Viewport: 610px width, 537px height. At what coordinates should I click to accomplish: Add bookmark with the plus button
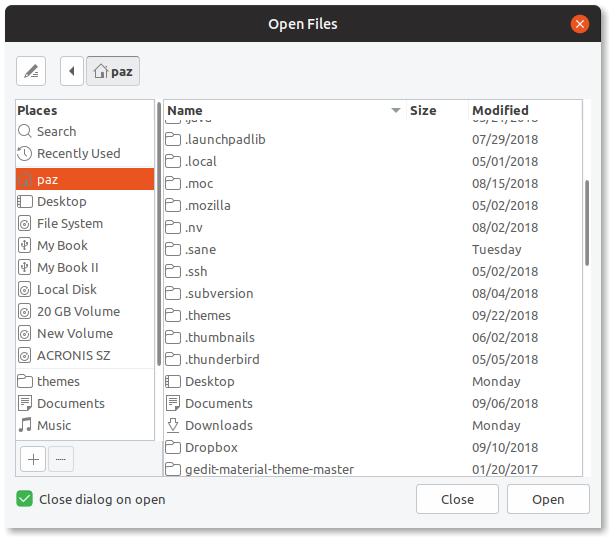(x=33, y=459)
